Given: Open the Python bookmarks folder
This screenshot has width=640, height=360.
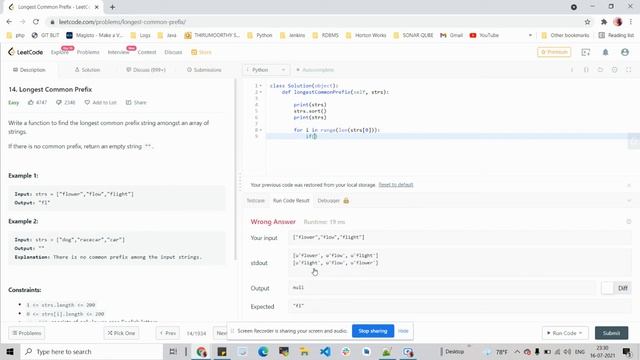Looking at the screenshot, I should [x=260, y=36].
